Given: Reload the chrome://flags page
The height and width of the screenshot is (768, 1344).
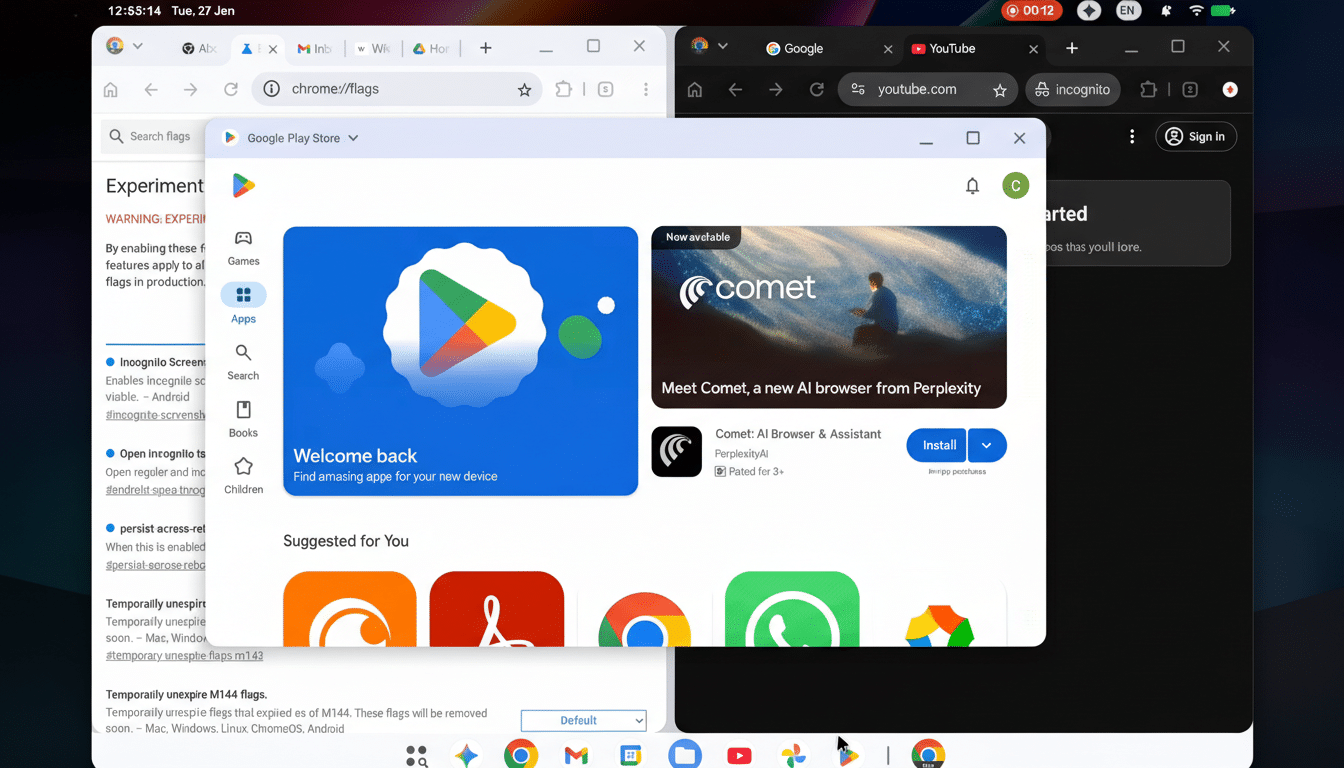Looking at the screenshot, I should (x=230, y=89).
